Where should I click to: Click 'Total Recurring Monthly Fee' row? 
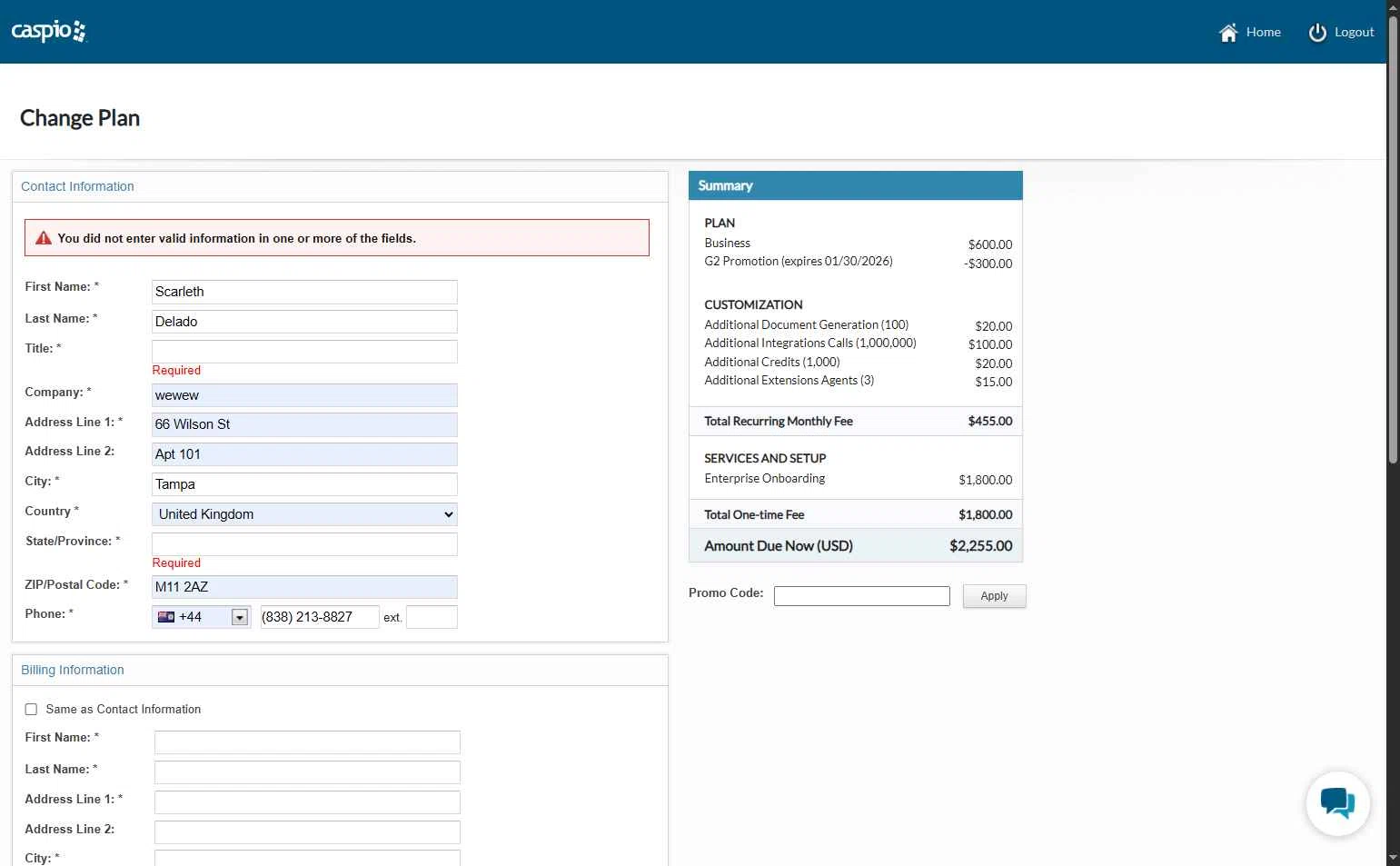click(856, 422)
